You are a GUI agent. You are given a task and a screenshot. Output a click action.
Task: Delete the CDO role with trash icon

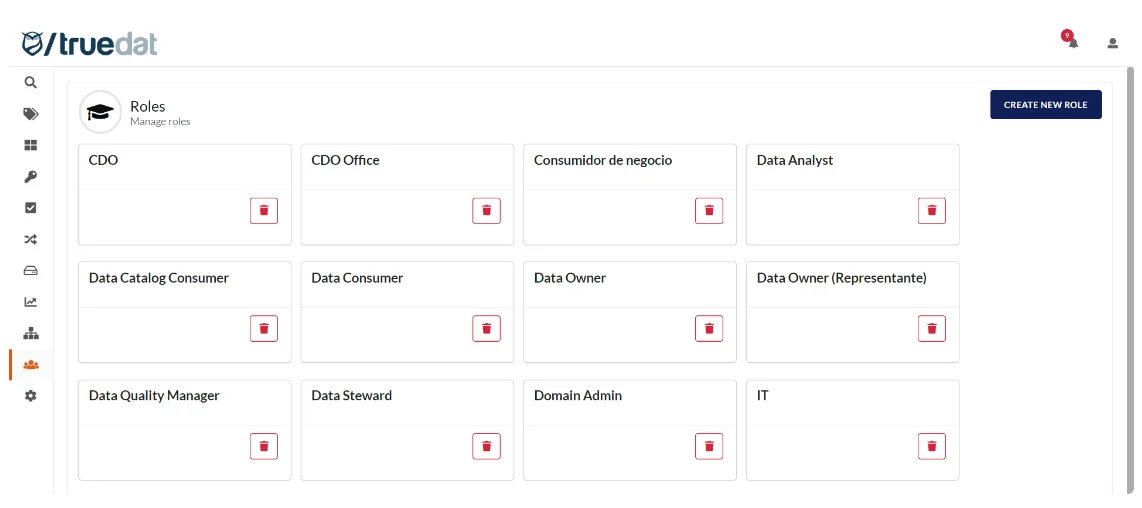tap(264, 211)
